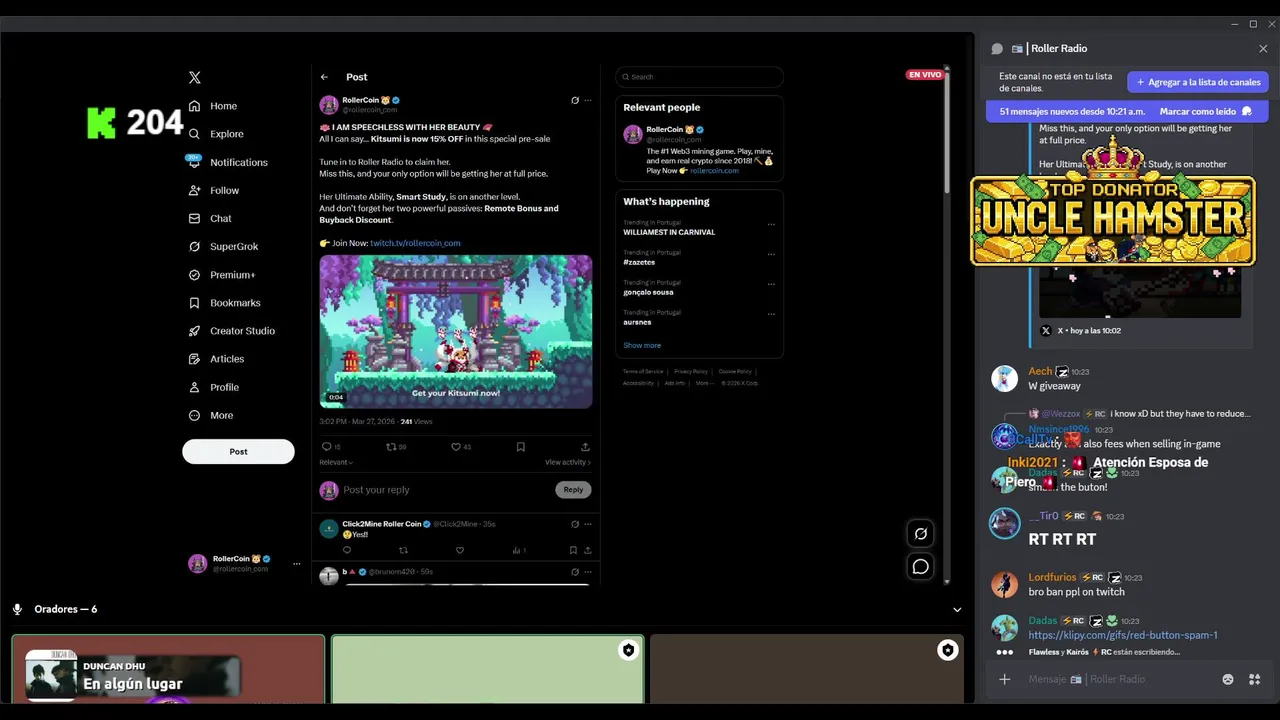Screen dimensions: 1280x720
Task: Click Aech username in chat
Action: (1040, 371)
